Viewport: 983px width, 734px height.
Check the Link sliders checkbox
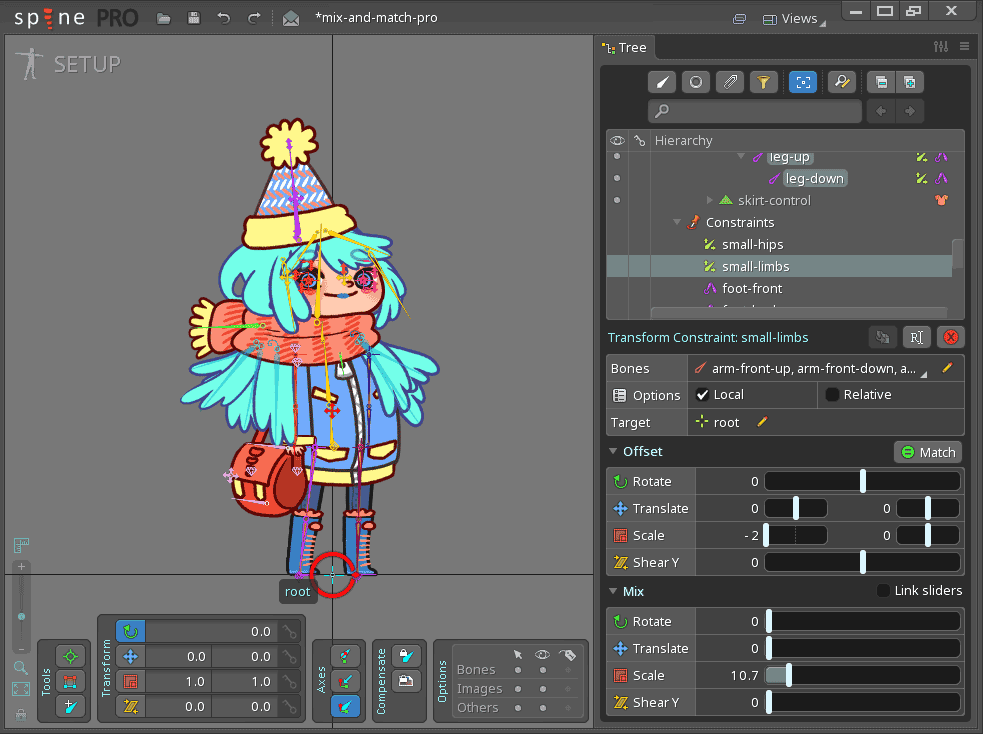pyautogui.click(x=883, y=591)
